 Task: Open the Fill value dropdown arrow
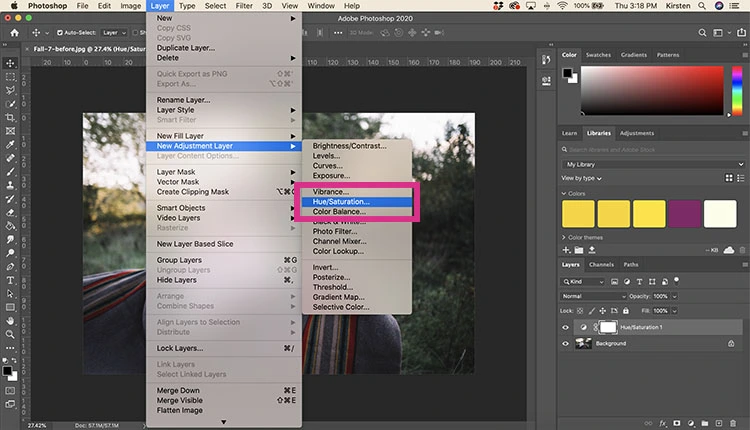(x=674, y=311)
